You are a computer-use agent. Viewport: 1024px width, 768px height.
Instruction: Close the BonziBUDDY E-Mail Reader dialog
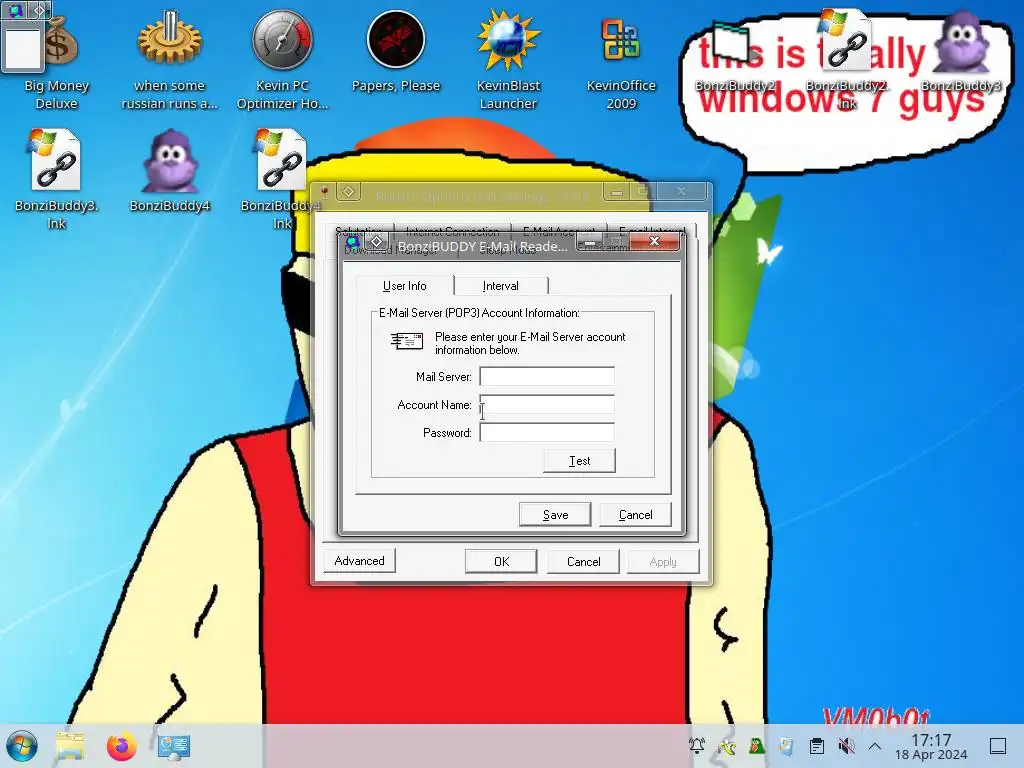point(654,241)
